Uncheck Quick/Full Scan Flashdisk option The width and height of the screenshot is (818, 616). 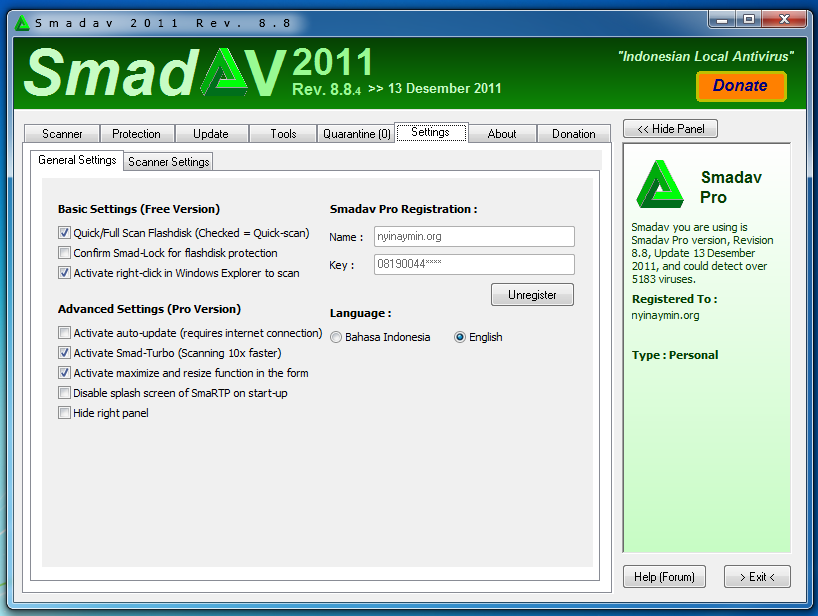[64, 233]
